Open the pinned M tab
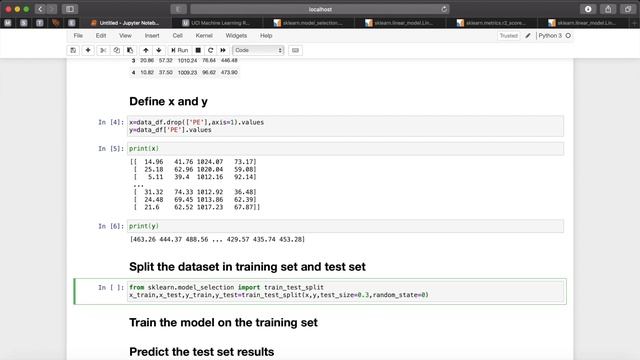This screenshot has width=640, height=360. pyautogui.click(x=8, y=23)
